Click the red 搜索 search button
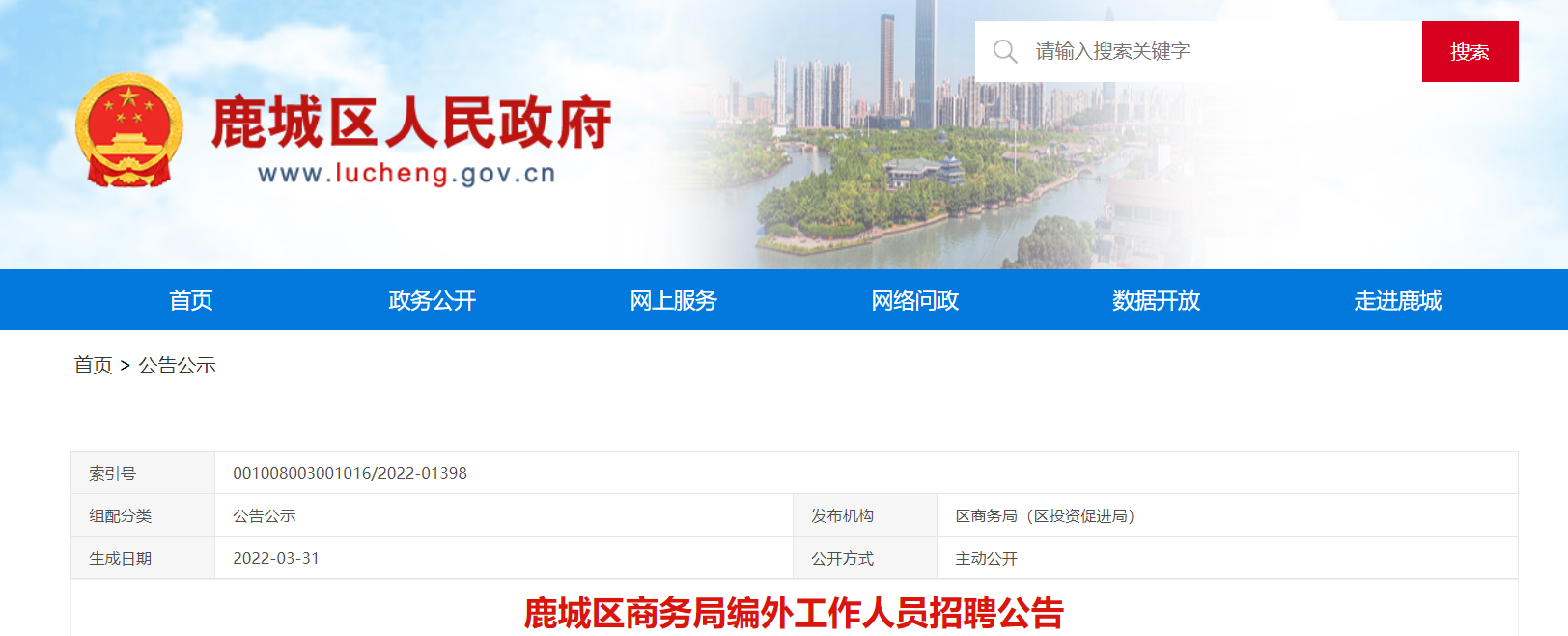The height and width of the screenshot is (636, 1568). [1470, 51]
